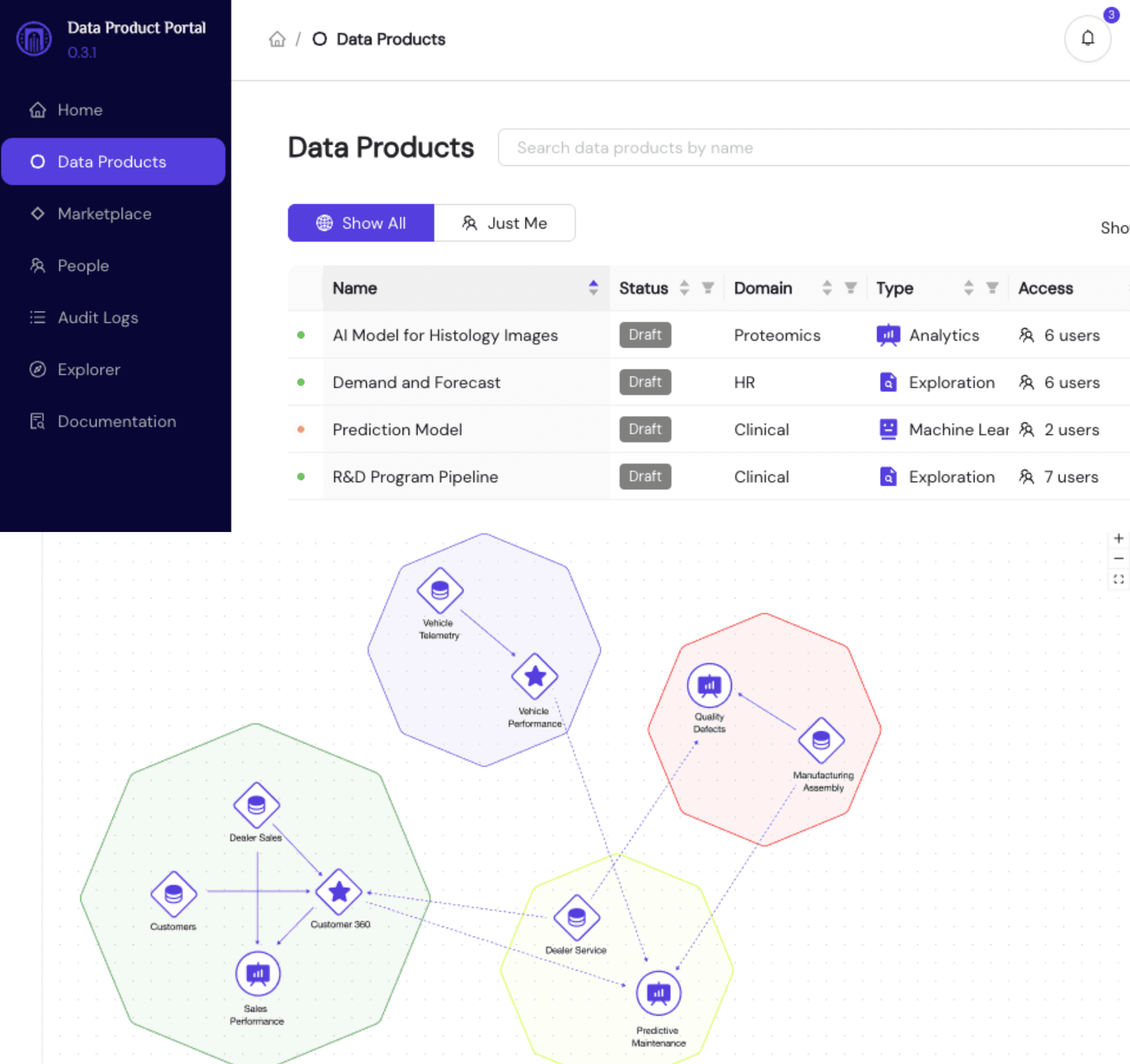Click the home breadcrumb icon

pyautogui.click(x=277, y=39)
